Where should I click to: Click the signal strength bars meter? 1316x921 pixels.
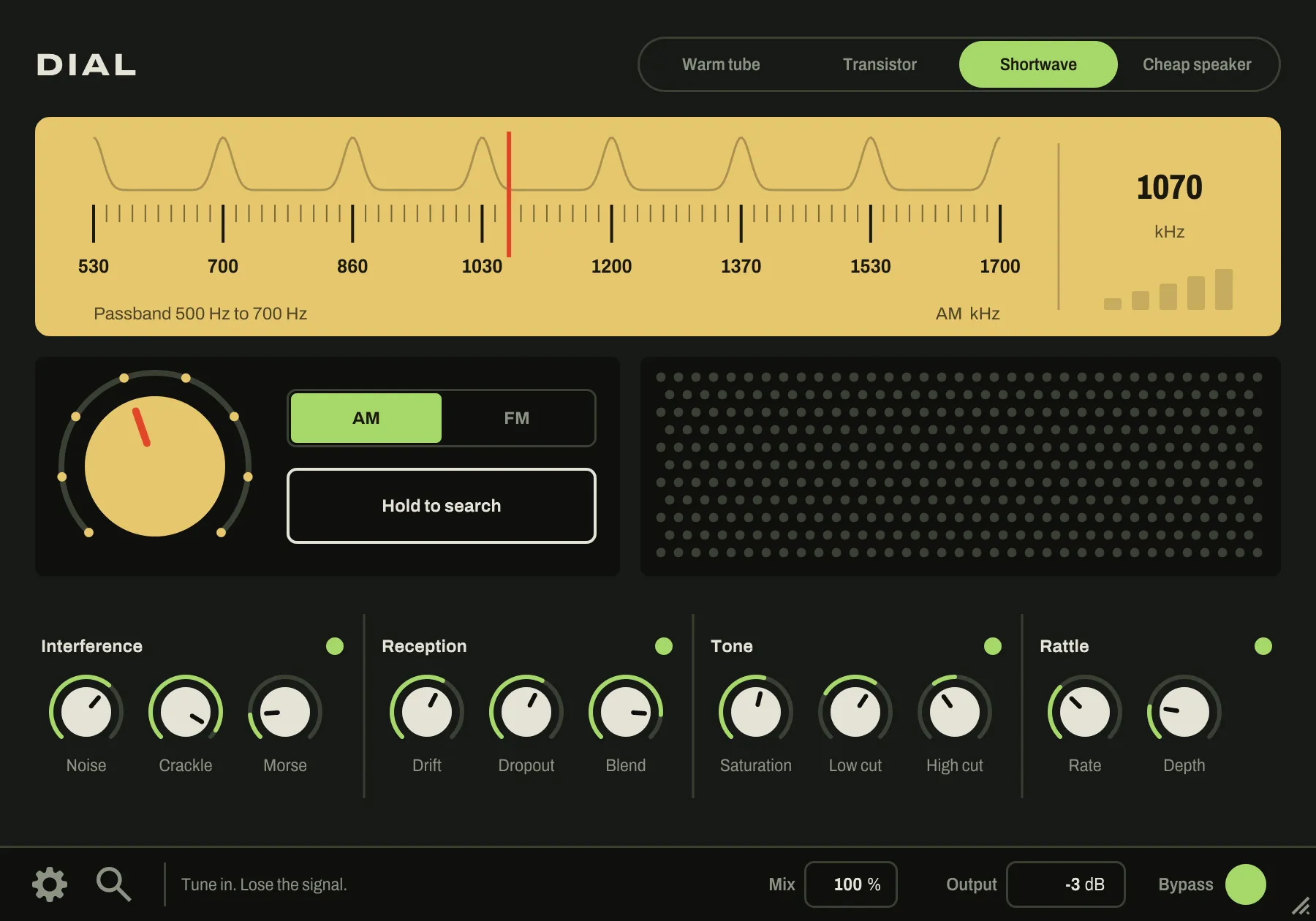[x=1168, y=289]
